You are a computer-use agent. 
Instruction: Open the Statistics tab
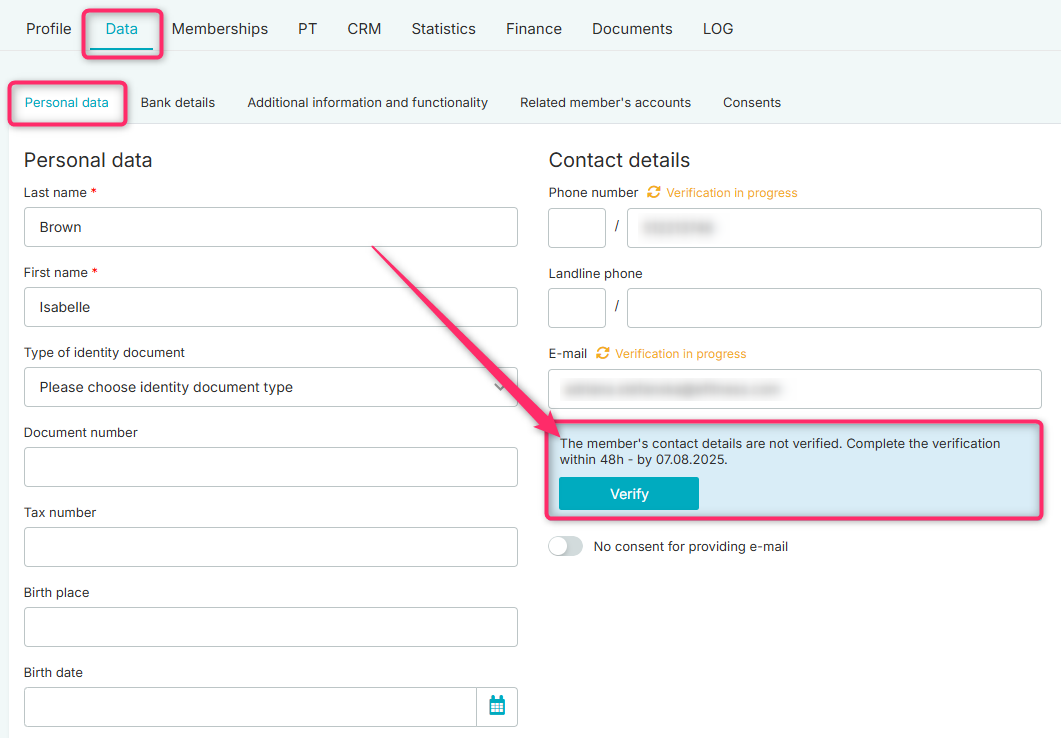pyautogui.click(x=443, y=29)
